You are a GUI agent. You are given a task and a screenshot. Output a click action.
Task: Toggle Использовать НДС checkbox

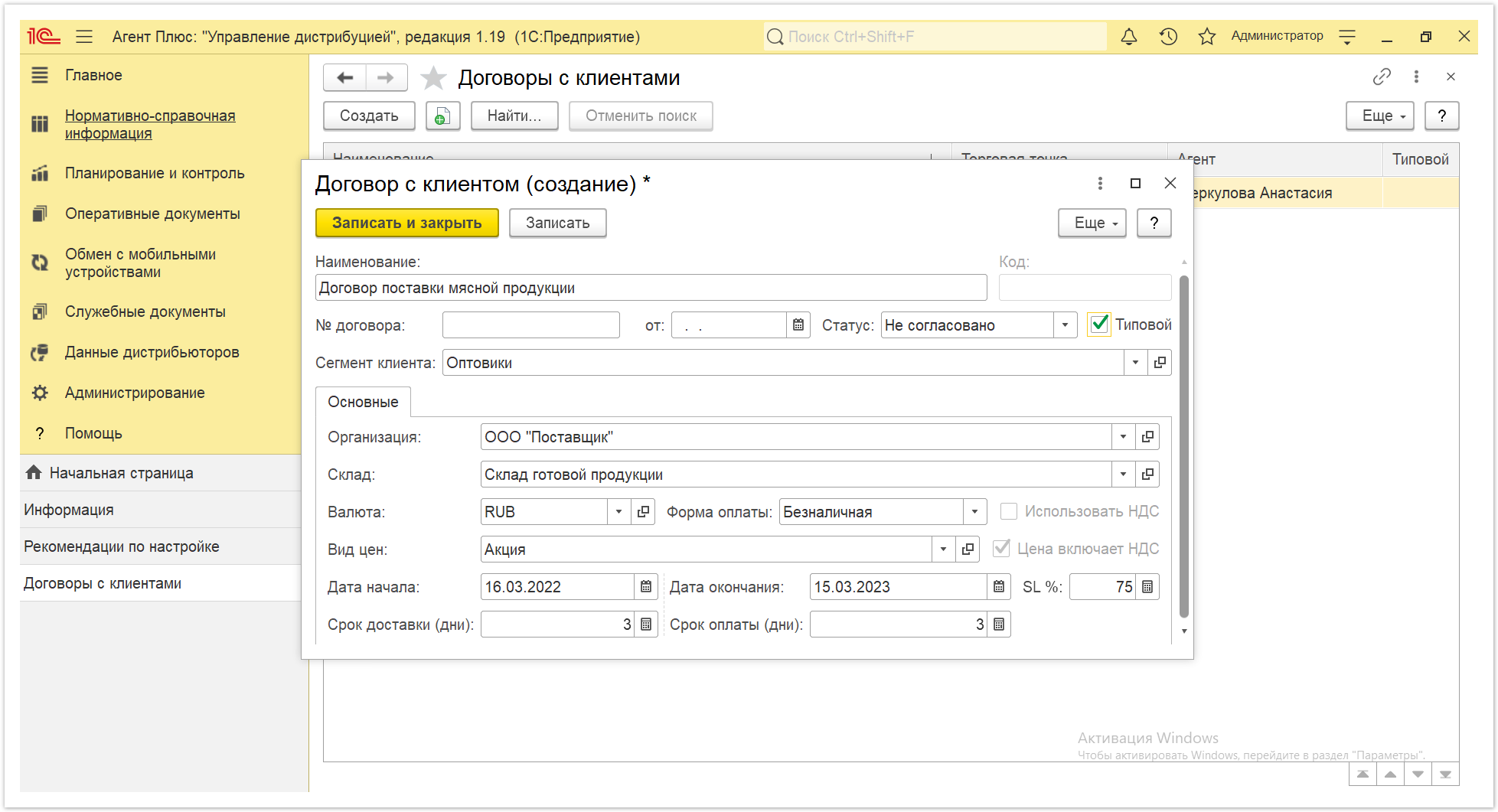pyautogui.click(x=1009, y=510)
